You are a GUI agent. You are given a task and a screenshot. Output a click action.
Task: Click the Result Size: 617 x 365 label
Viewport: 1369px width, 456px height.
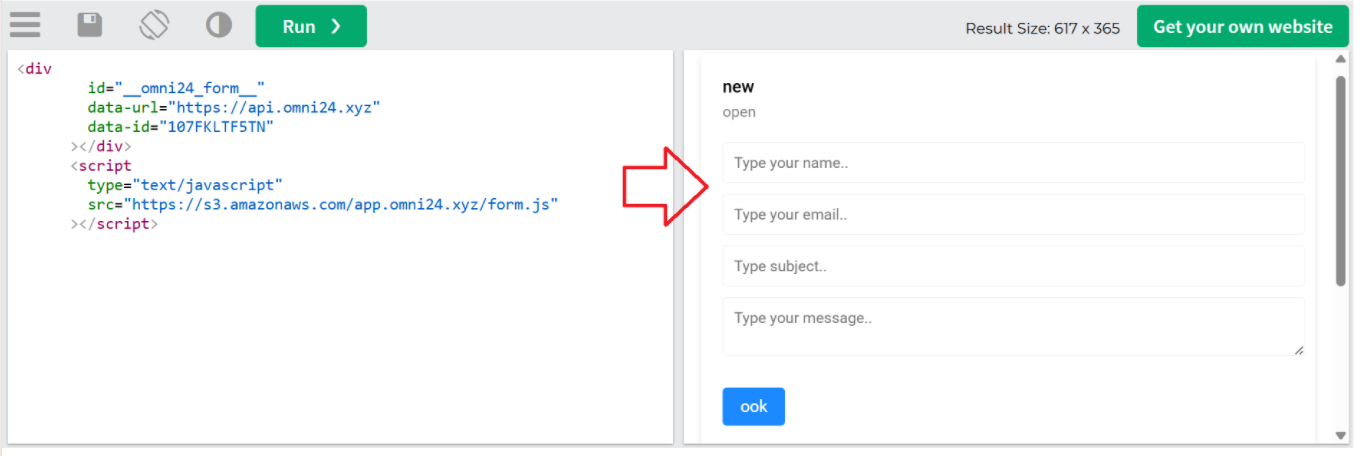tap(1042, 28)
